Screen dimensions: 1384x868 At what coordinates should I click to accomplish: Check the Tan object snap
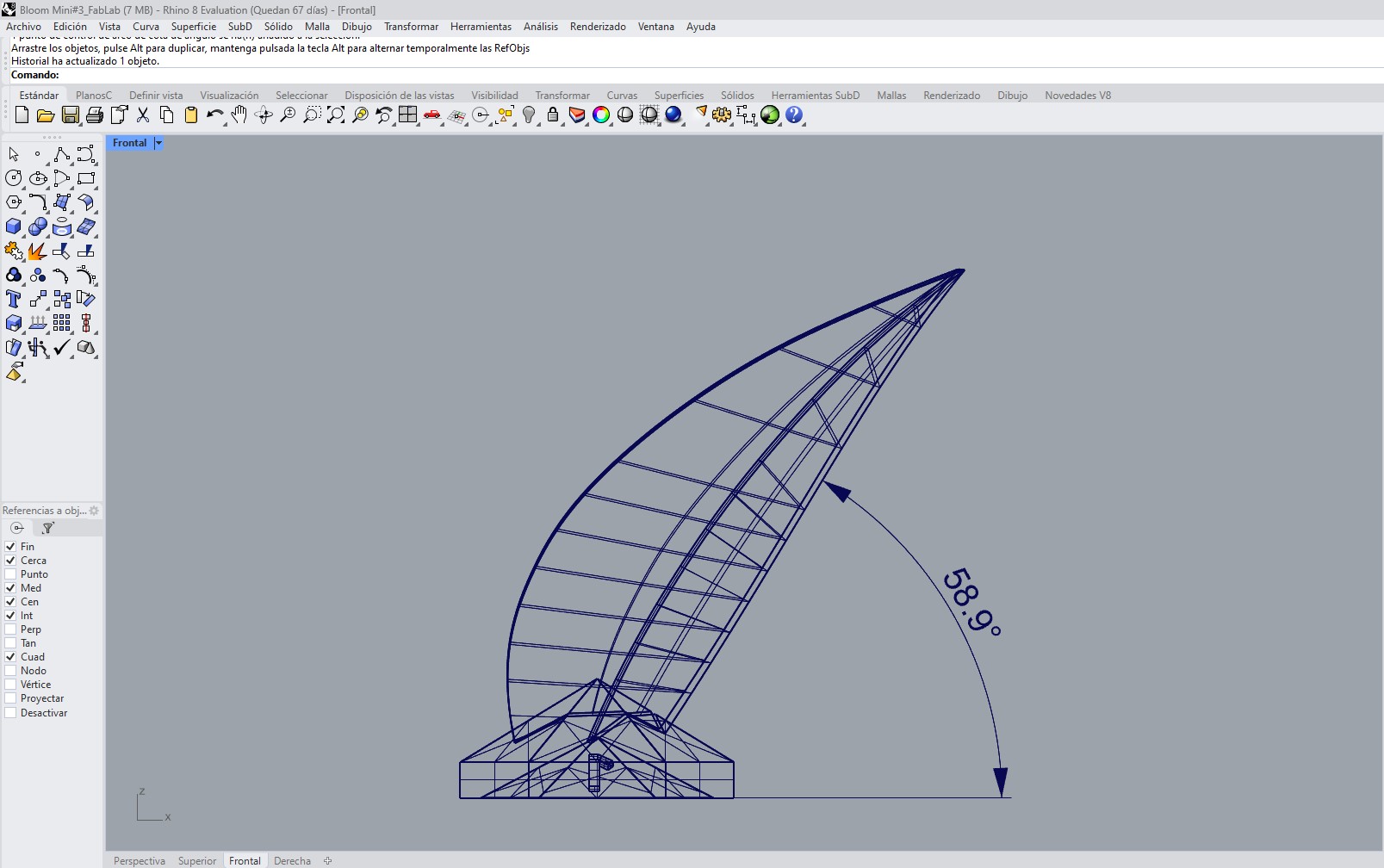(x=10, y=643)
